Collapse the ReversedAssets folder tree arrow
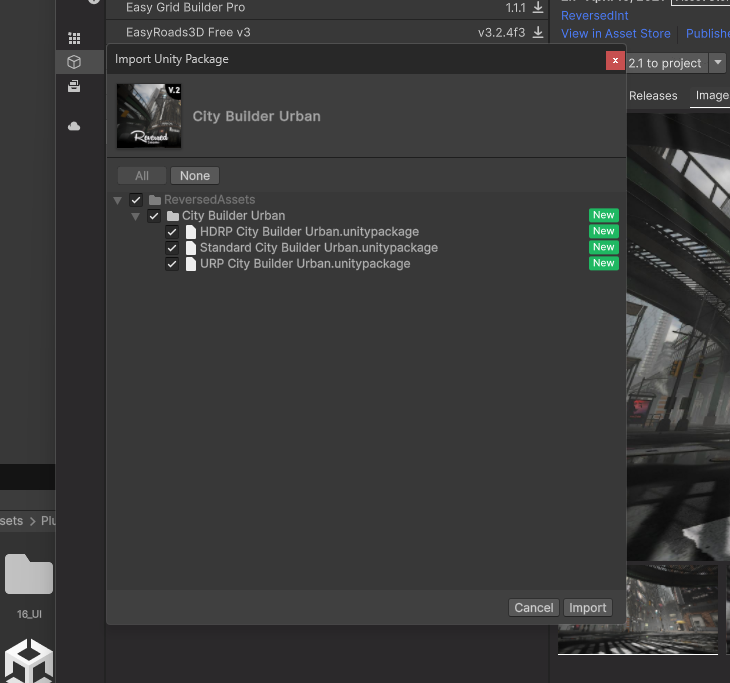Viewport: 730px width, 683px height. coord(118,200)
